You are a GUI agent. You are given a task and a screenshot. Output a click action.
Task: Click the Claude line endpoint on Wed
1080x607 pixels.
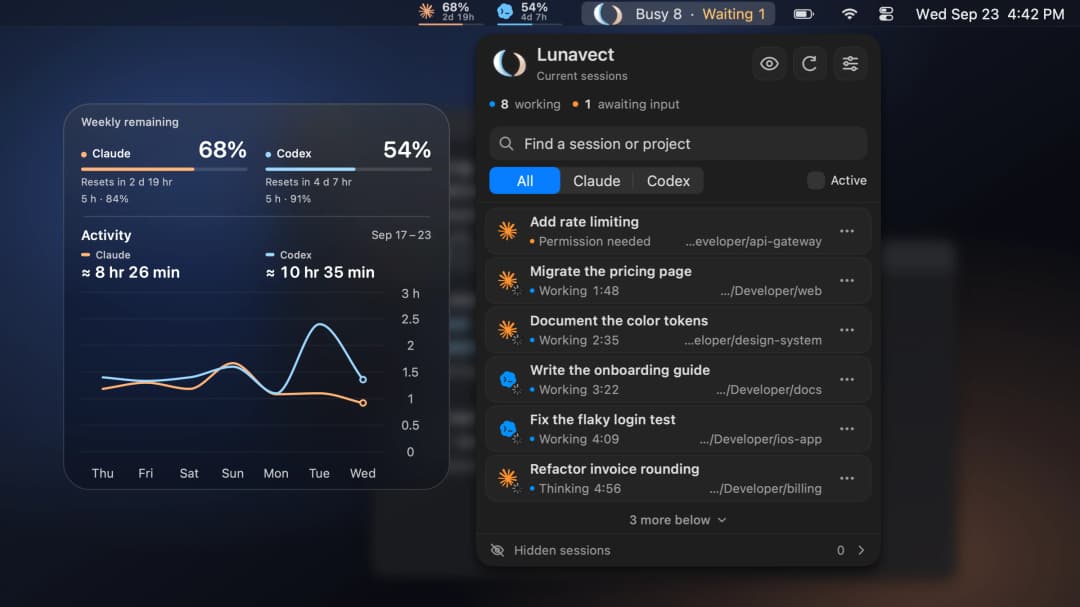pyautogui.click(x=363, y=403)
